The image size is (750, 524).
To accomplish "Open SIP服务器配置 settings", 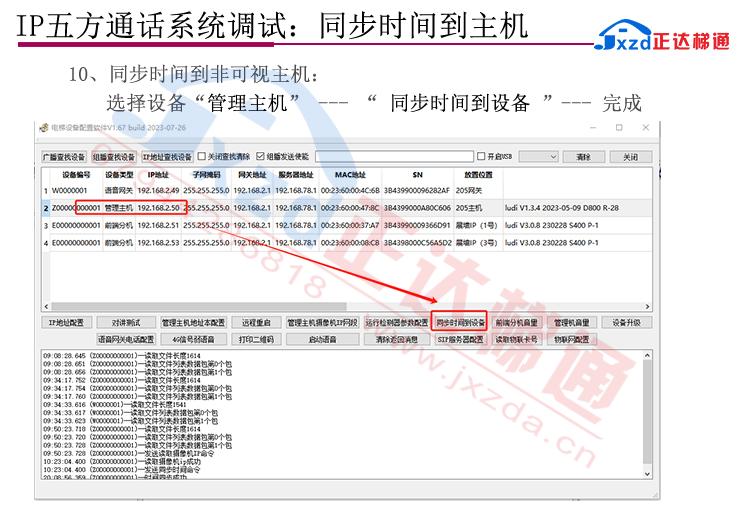I will pos(461,339).
